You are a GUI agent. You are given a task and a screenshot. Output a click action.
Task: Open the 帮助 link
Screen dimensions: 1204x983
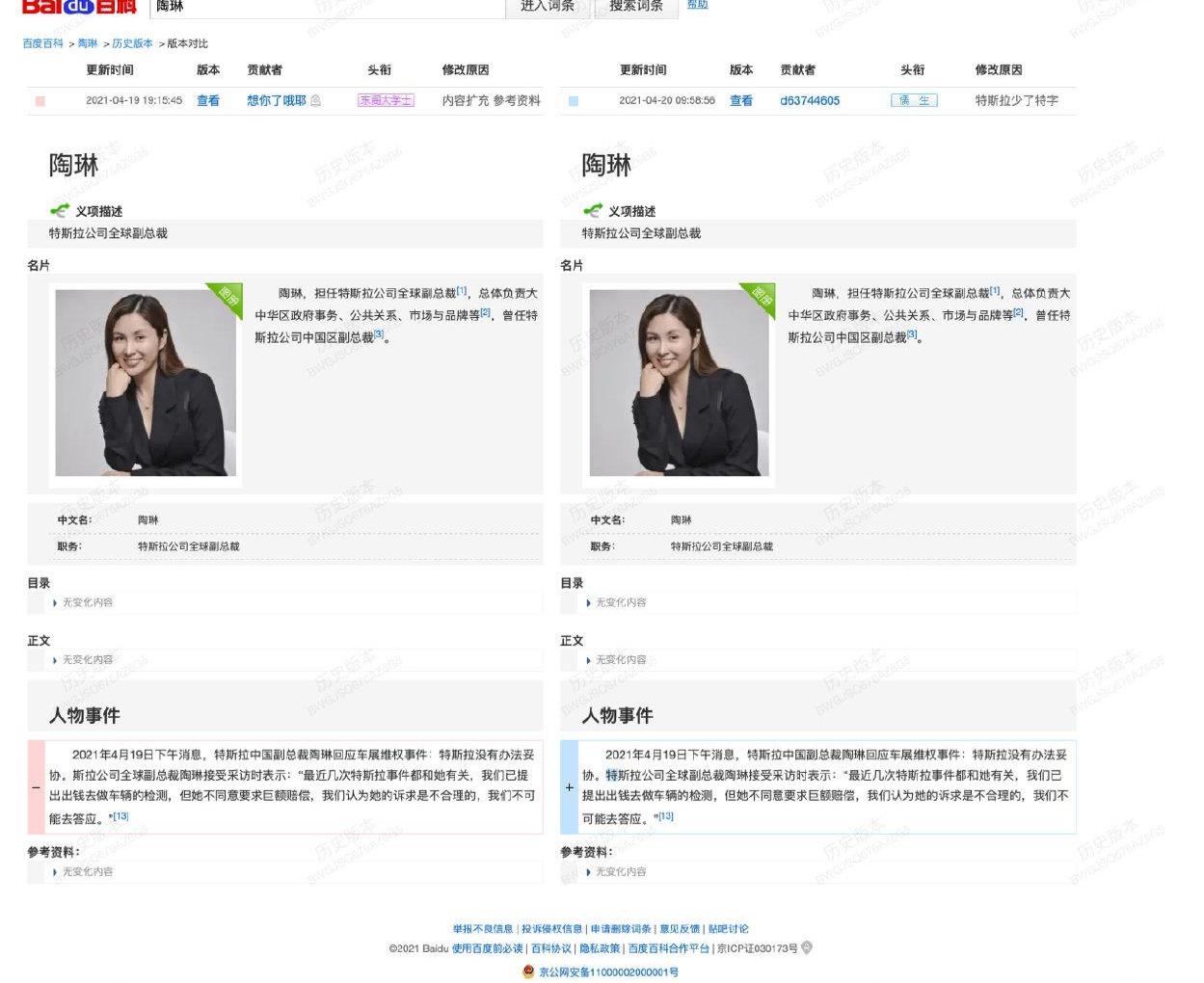pos(697,5)
